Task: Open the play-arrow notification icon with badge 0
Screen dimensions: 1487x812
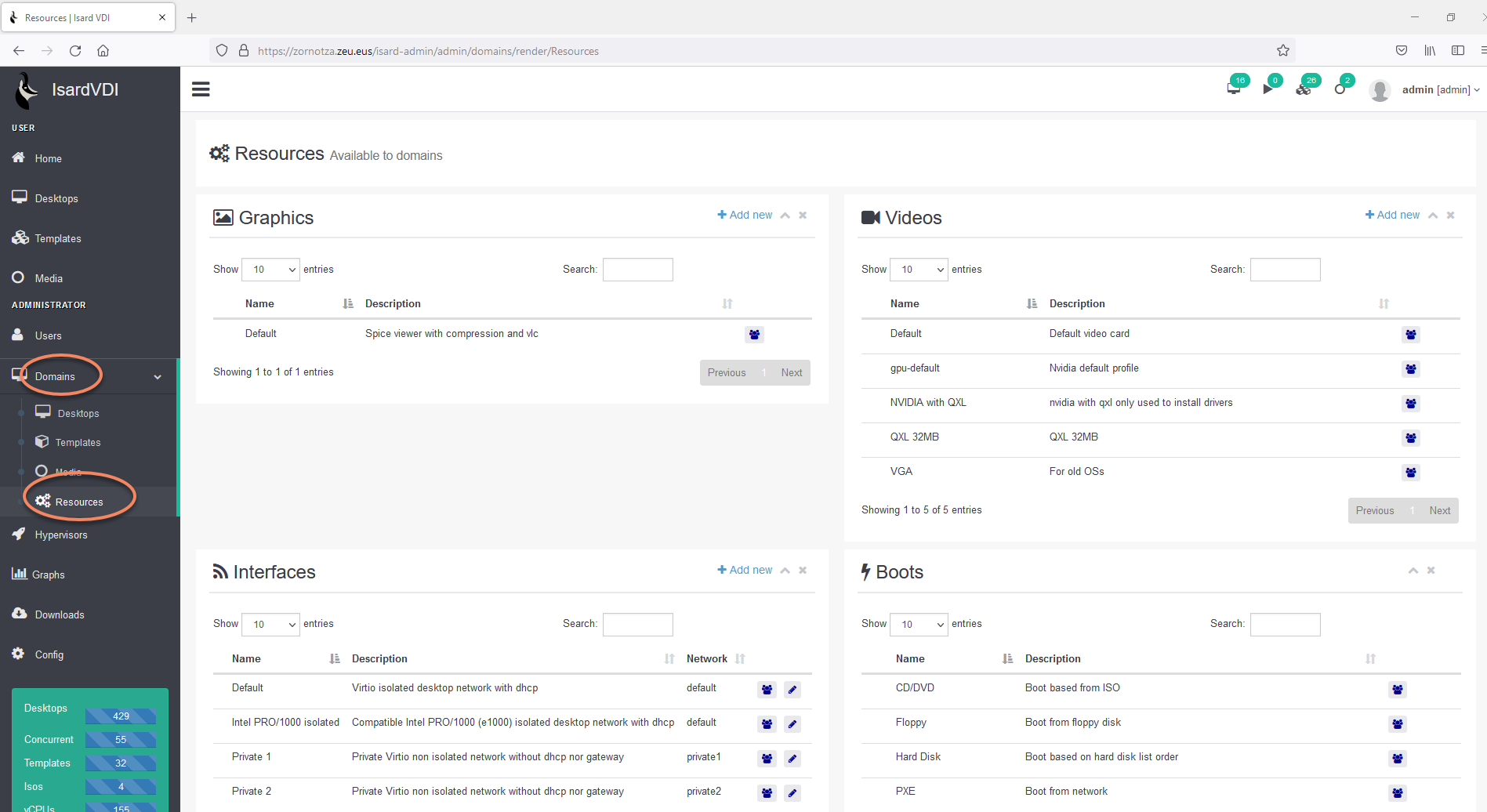Action: click(1268, 89)
